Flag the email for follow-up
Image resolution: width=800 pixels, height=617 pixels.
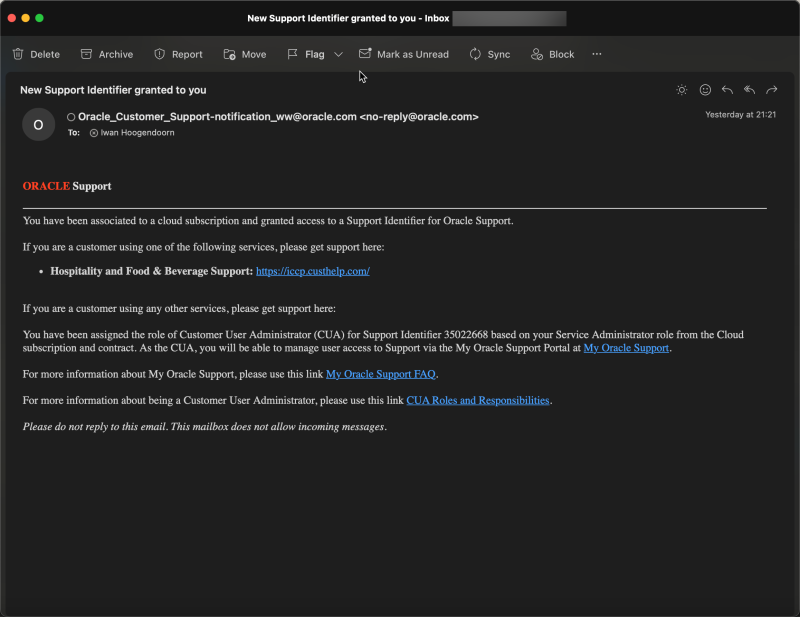[x=305, y=54]
